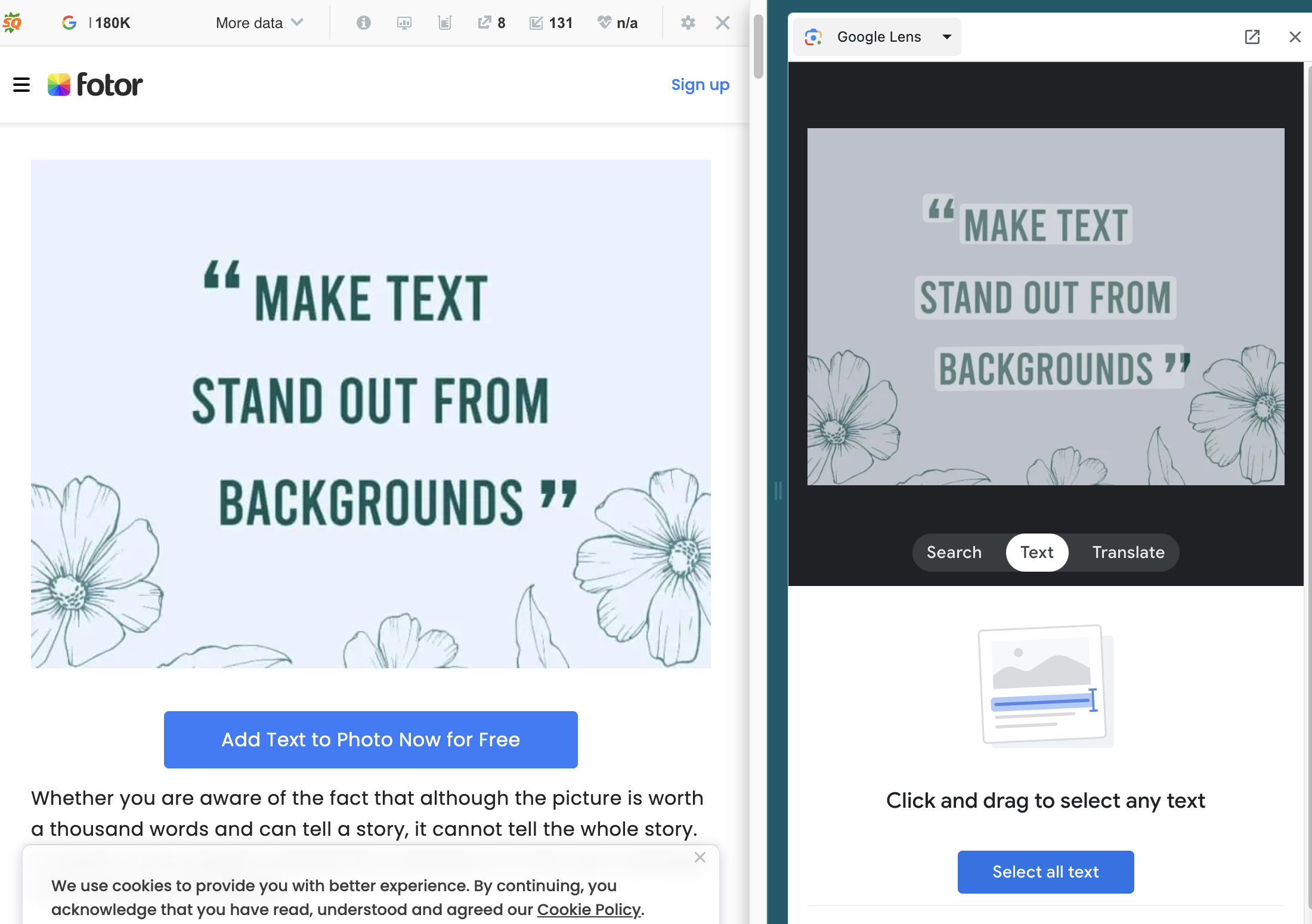
Task: Dismiss the cookie notice banner
Action: point(700,857)
